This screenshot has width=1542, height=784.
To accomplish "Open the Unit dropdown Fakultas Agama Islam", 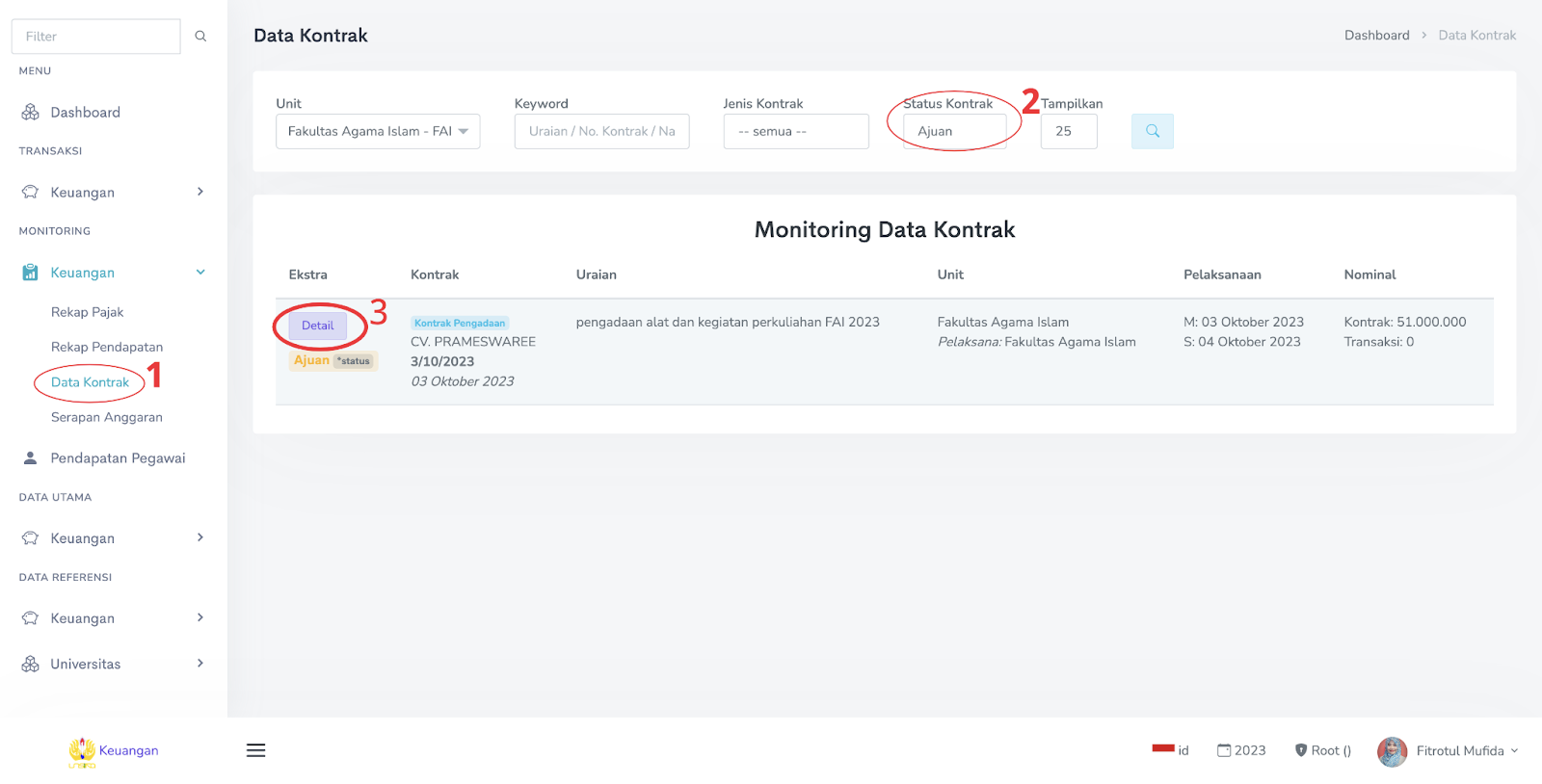I will [377, 131].
